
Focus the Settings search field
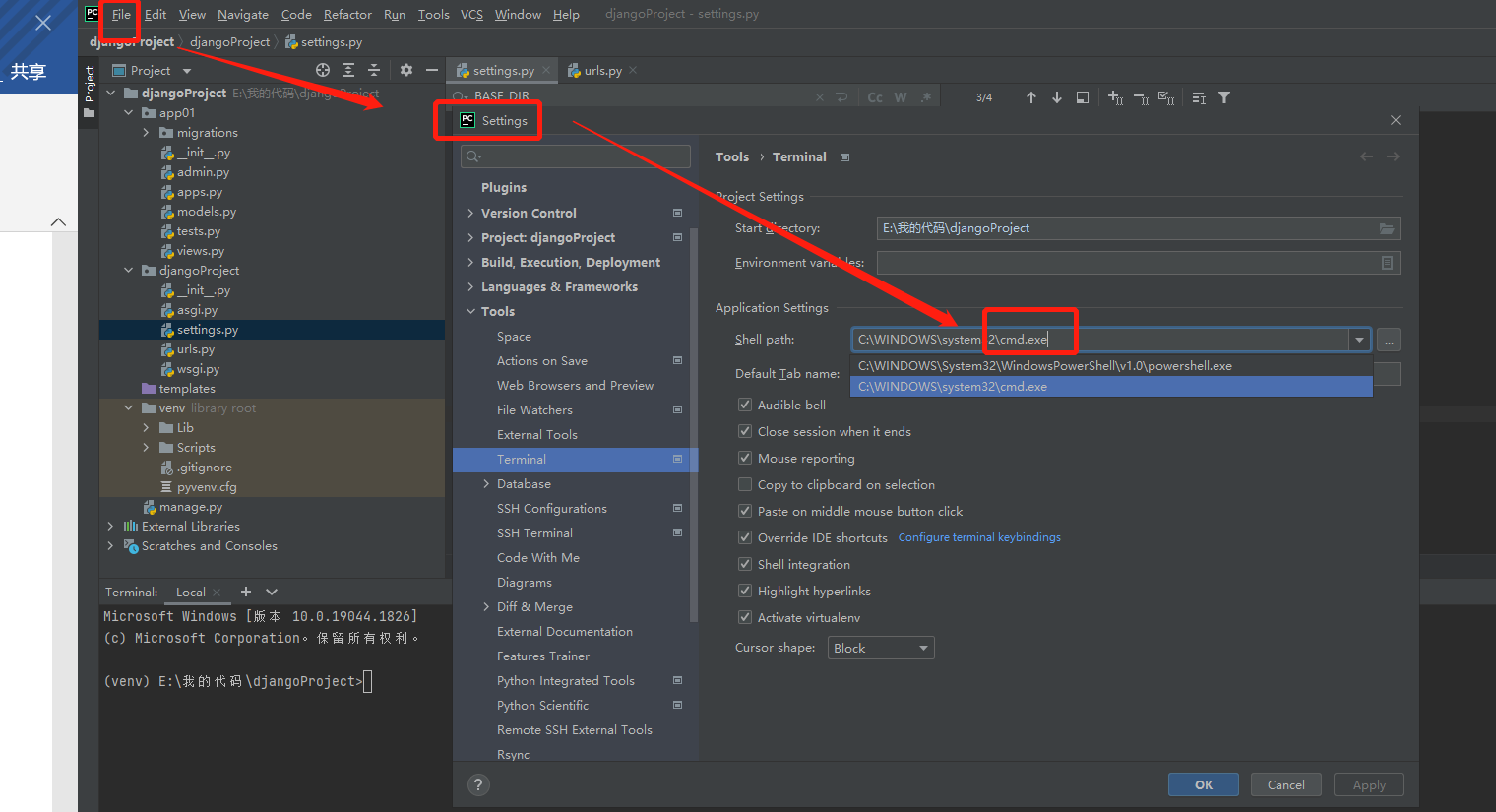576,156
